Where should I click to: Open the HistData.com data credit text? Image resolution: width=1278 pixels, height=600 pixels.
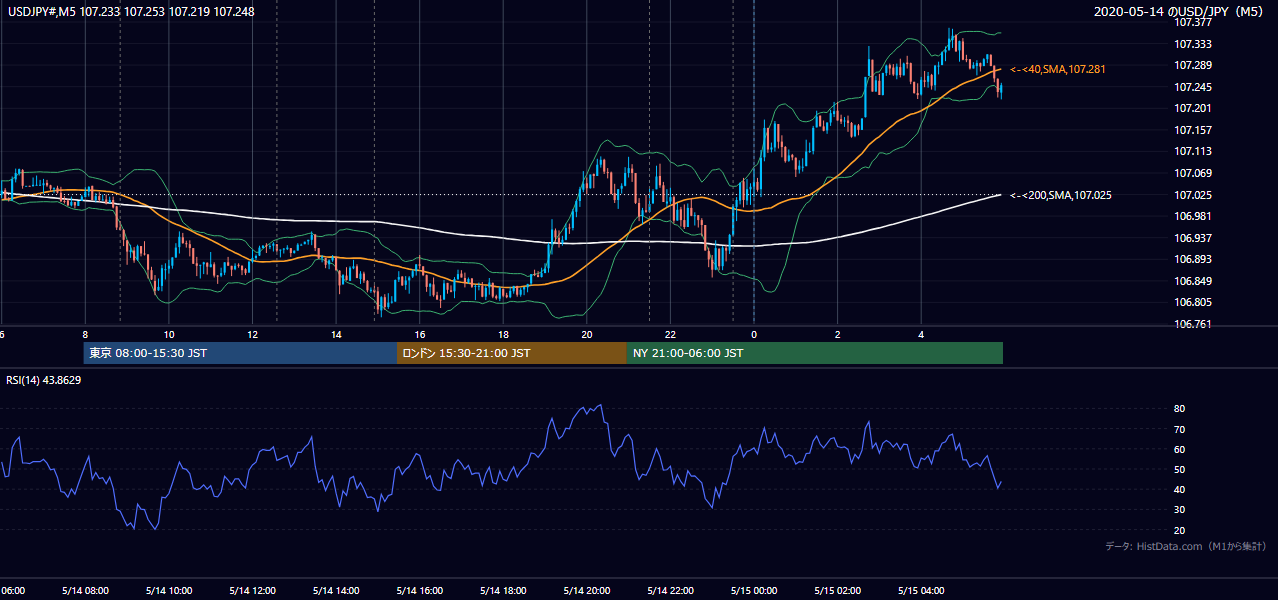coord(1186,546)
